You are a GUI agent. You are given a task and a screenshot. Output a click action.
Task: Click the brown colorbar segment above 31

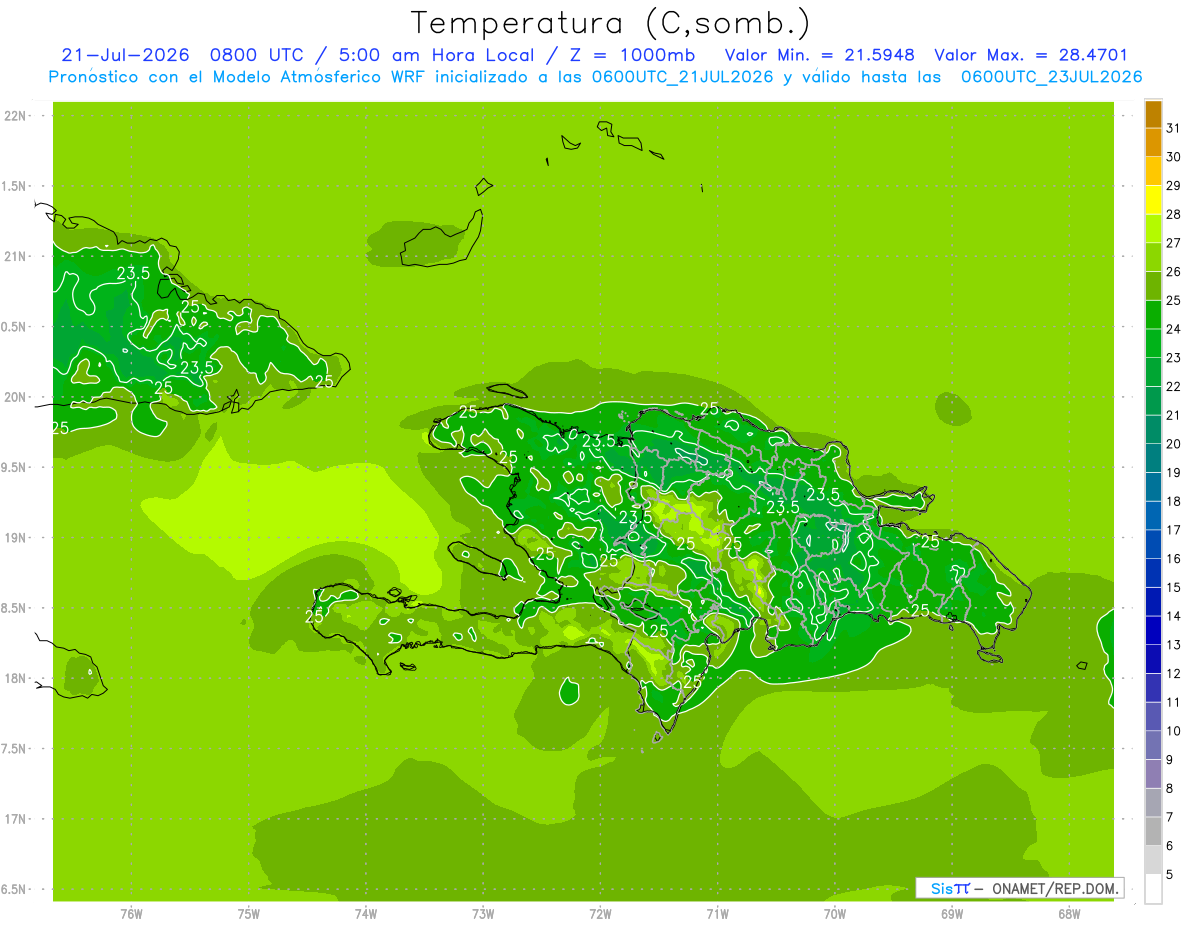pos(1153,114)
